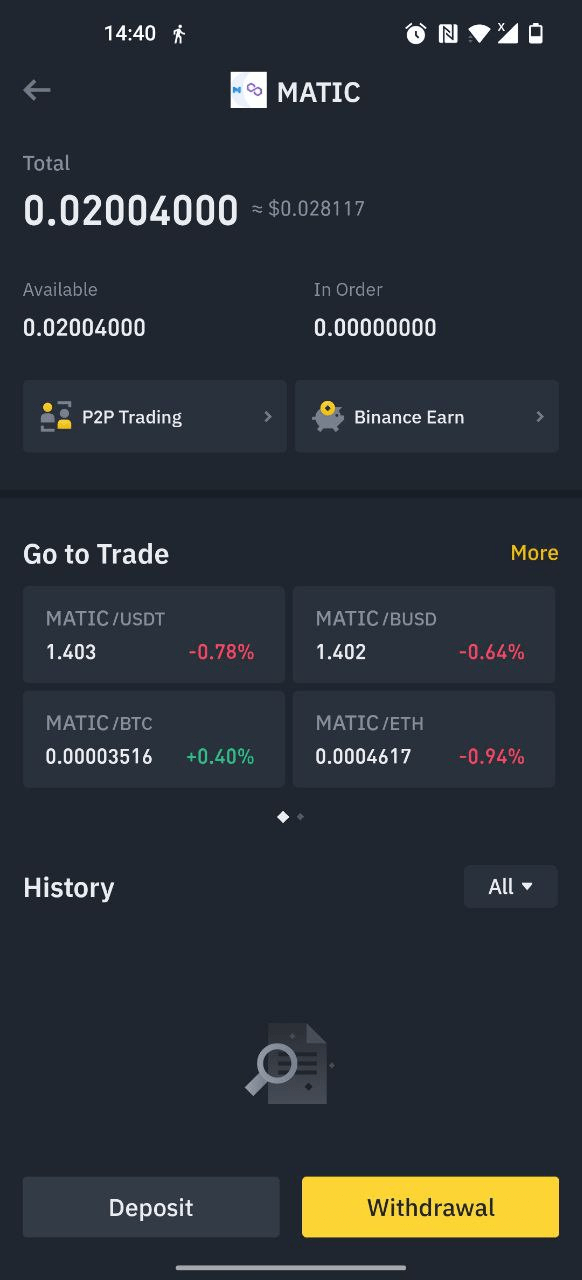Click the back arrow
The height and width of the screenshot is (1280, 582).
tap(36, 90)
